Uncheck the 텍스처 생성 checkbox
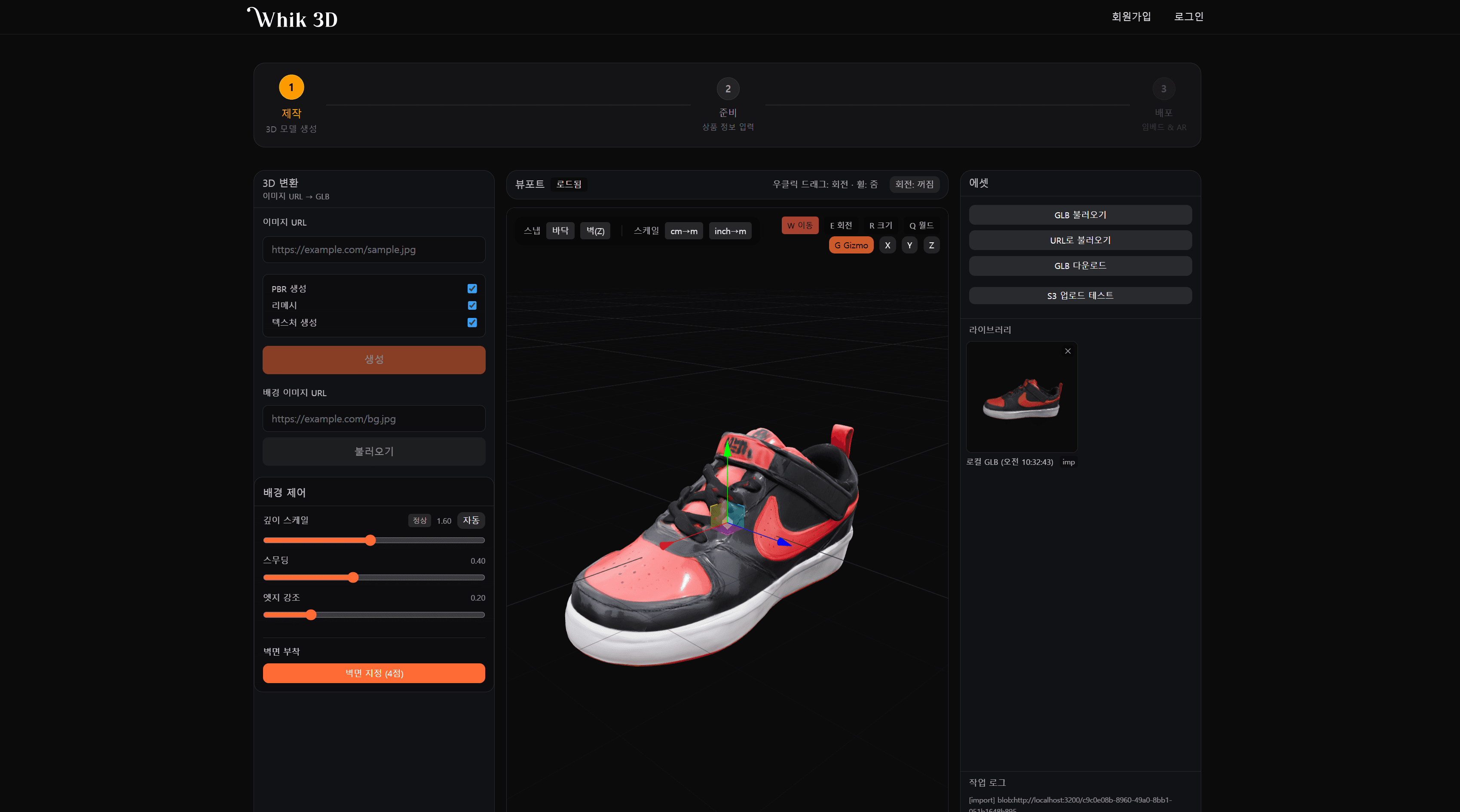The width and height of the screenshot is (1460, 812). [x=471, y=322]
